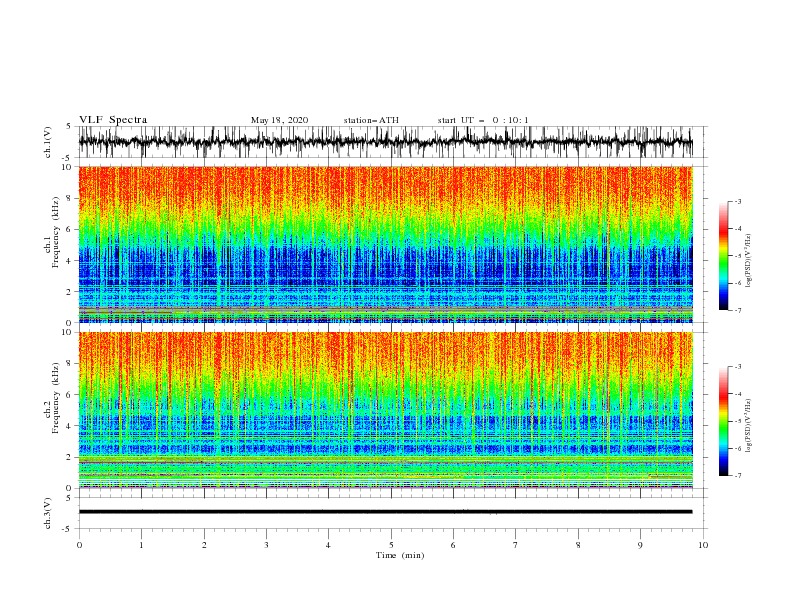Click the ch.1 spectrogram color scale bar

pos(723,255)
